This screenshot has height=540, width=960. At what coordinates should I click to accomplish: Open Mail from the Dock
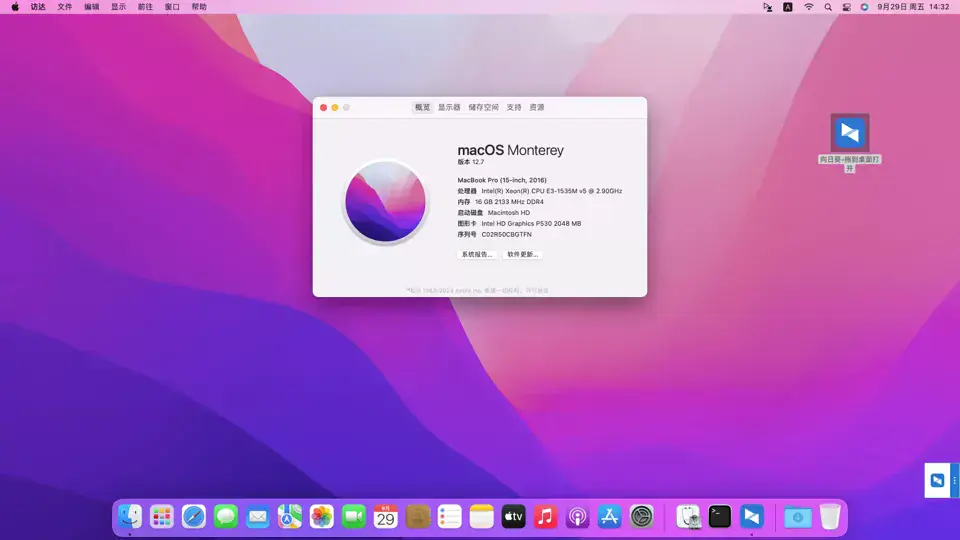tap(258, 517)
